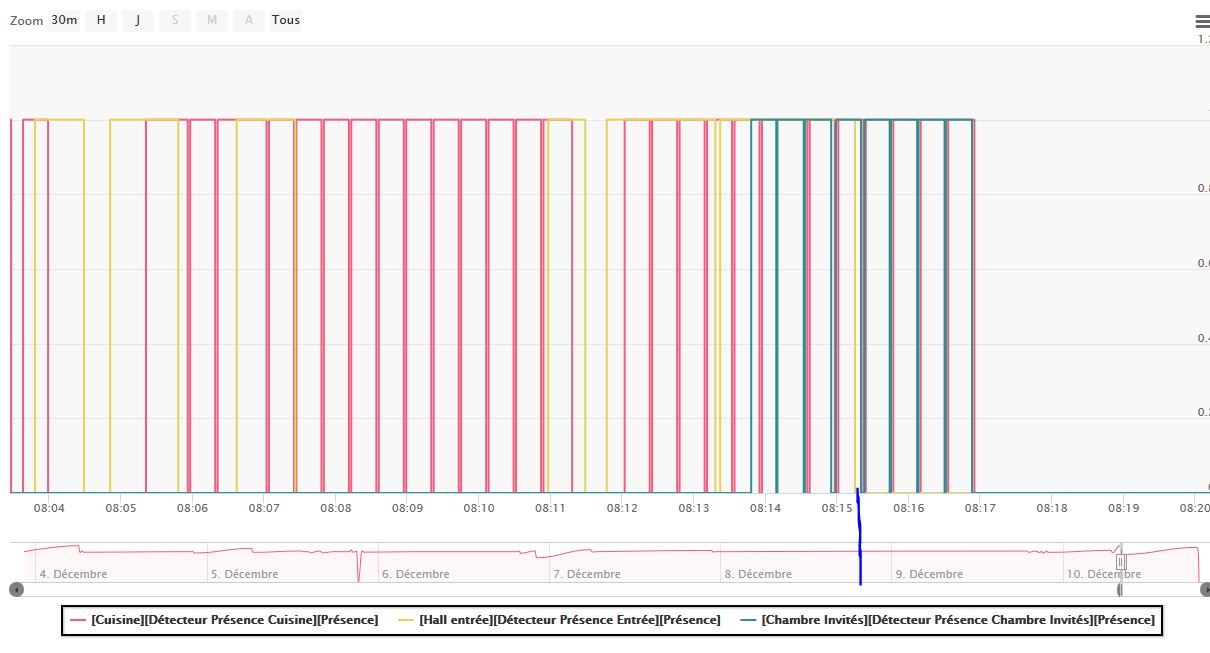
Task: Click 8. Décembre in the navigator
Action: (758, 574)
